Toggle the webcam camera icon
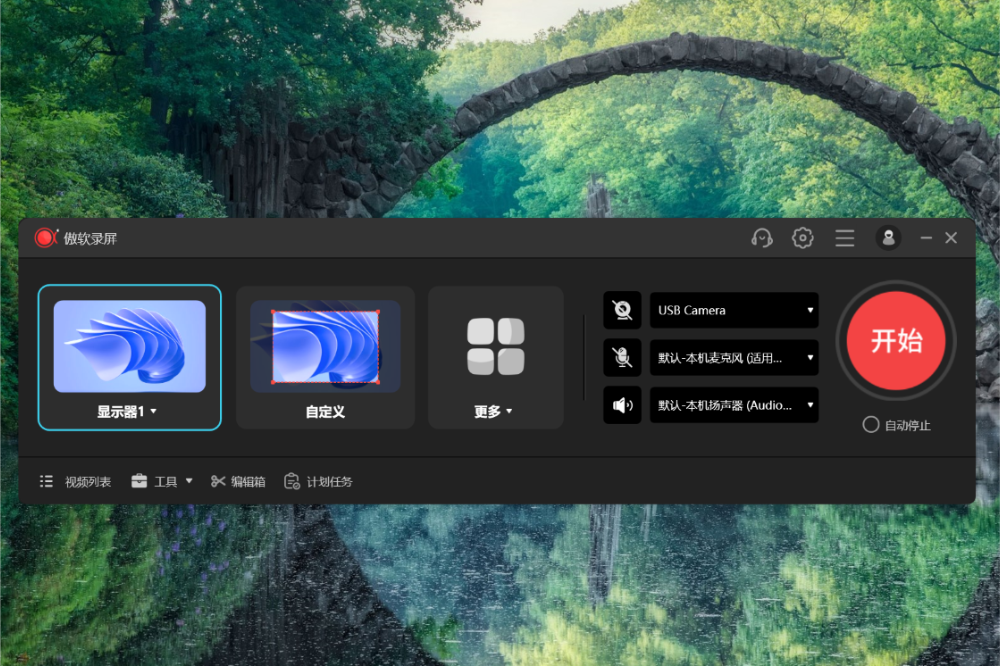The width and height of the screenshot is (1000, 666). tap(622, 310)
